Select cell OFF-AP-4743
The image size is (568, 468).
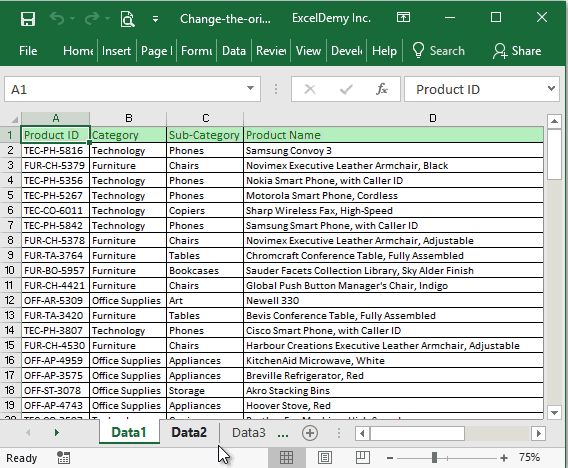pyautogui.click(x=55, y=406)
